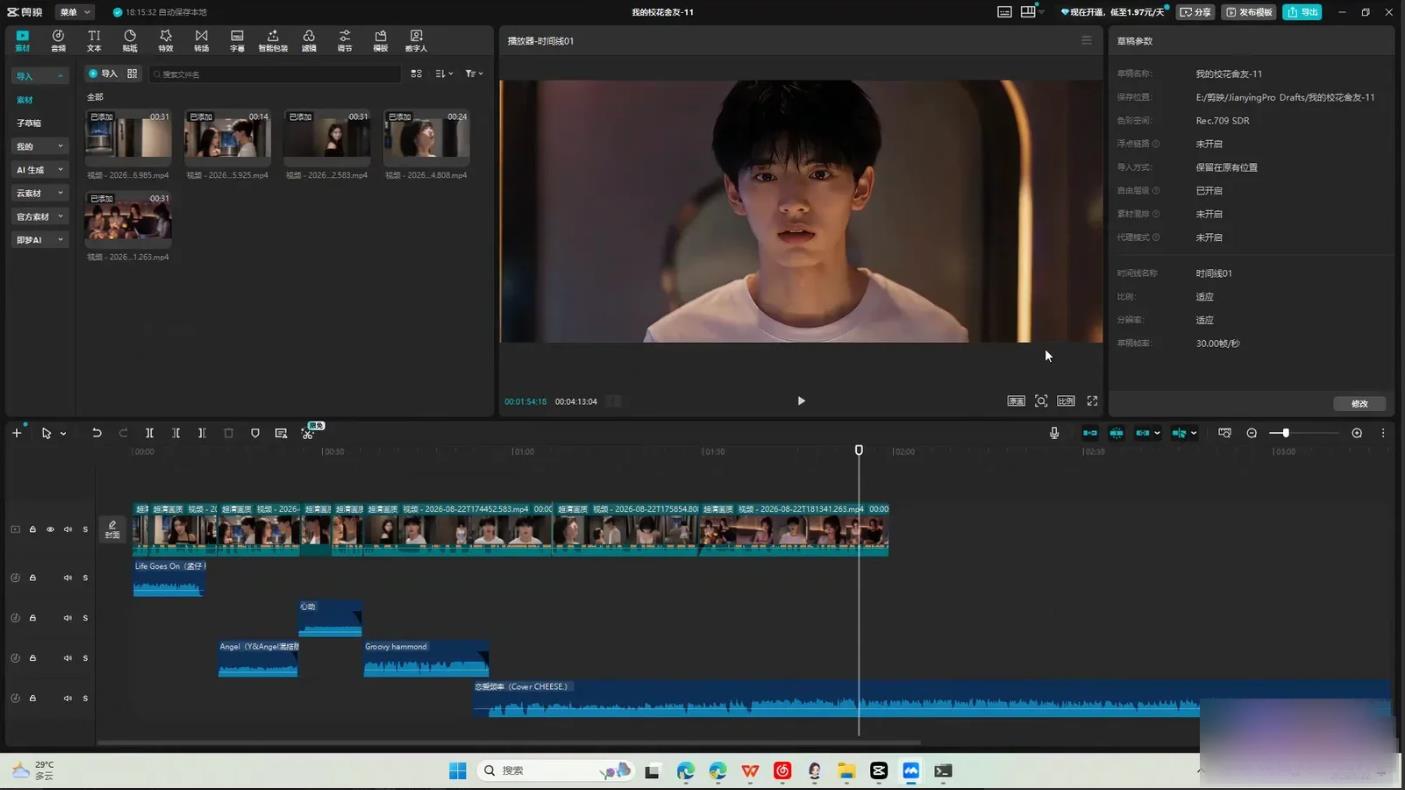The height and width of the screenshot is (790, 1405).
Task: Click the 修改 modify button
Action: (1359, 404)
